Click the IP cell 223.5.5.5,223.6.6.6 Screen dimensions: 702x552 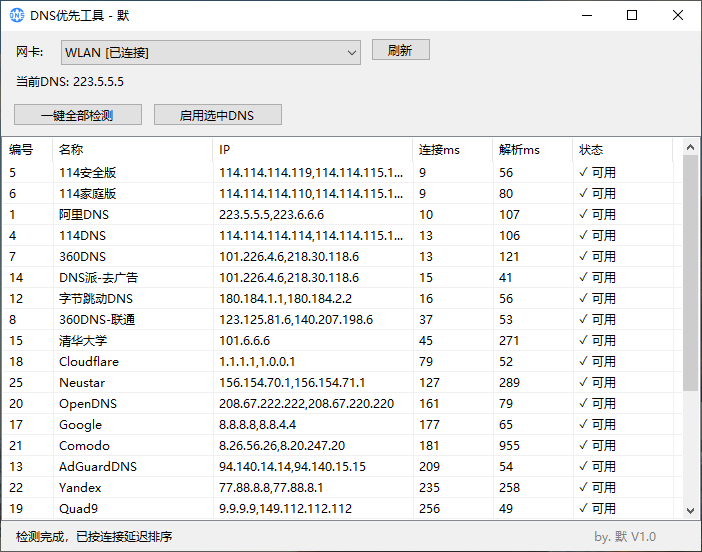click(271, 214)
